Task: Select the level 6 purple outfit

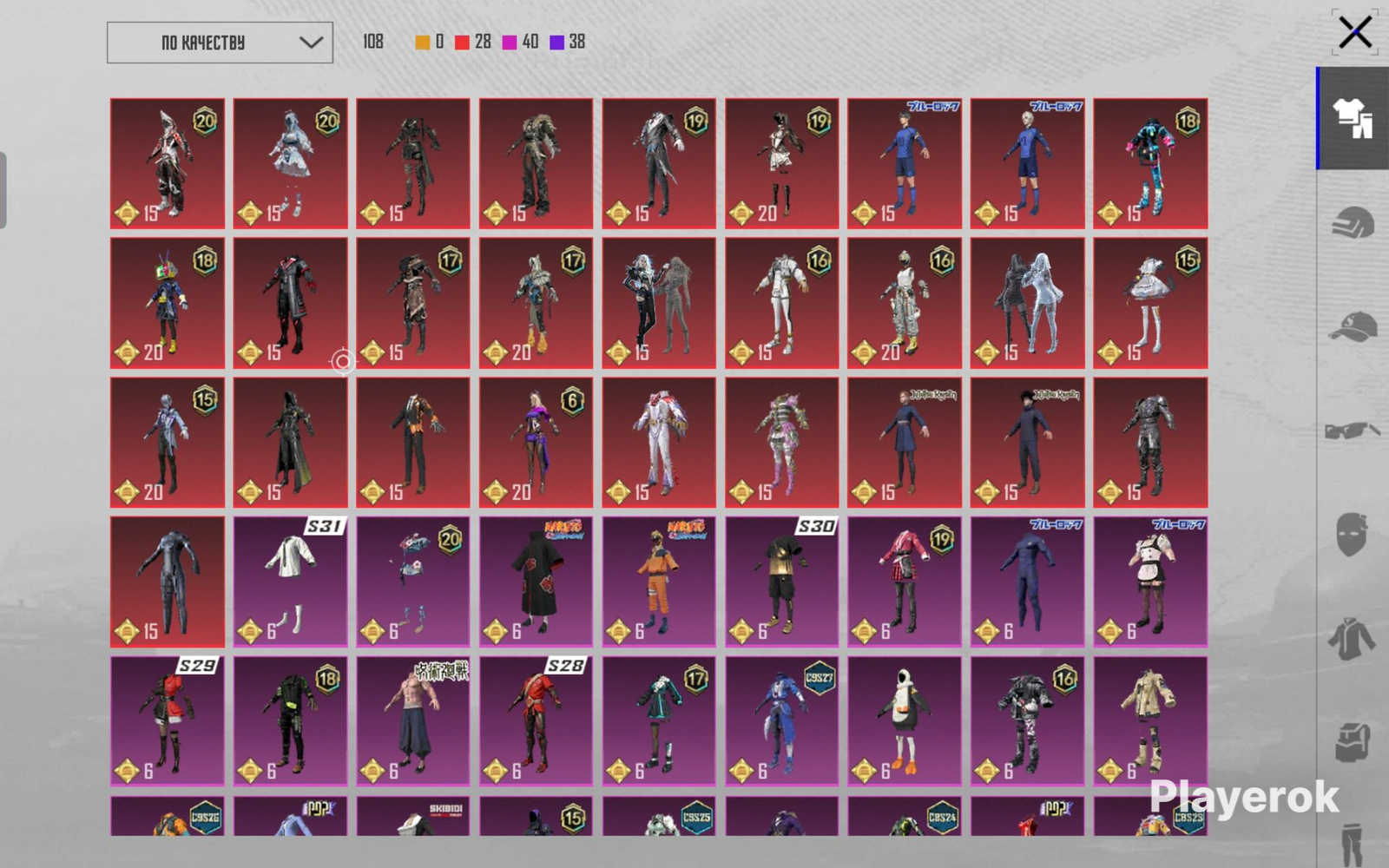Action: click(536, 442)
